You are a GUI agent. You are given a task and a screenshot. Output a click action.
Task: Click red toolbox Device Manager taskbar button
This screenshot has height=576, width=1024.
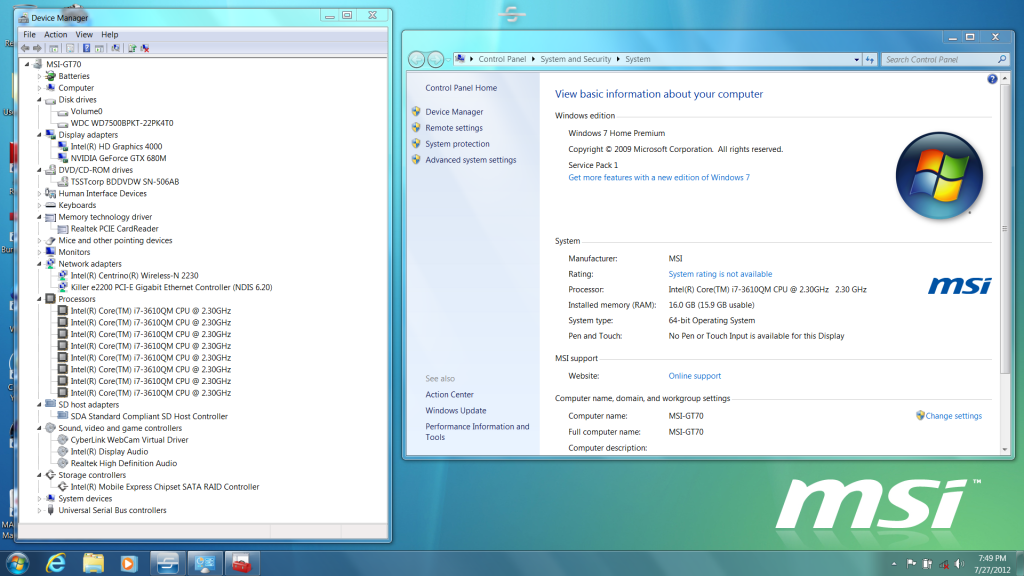(x=242, y=563)
